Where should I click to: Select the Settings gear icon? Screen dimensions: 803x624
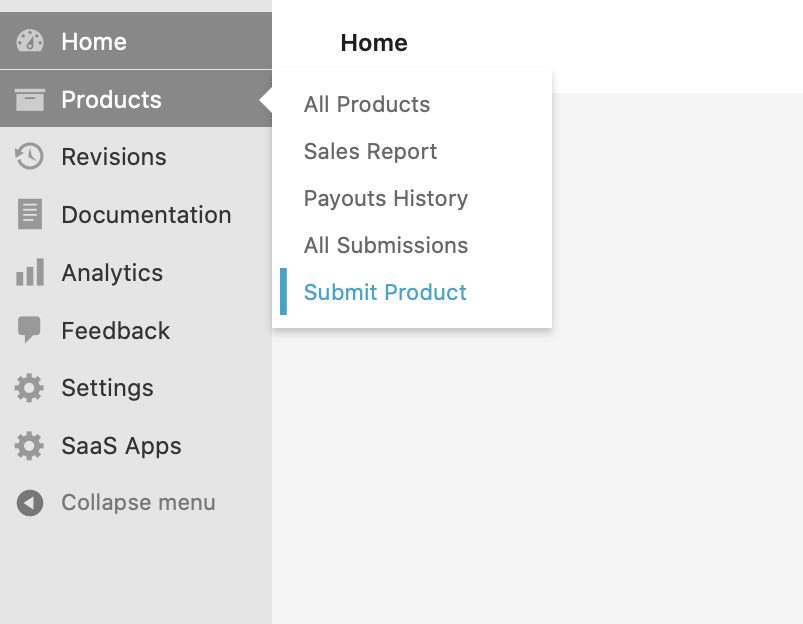click(28, 388)
